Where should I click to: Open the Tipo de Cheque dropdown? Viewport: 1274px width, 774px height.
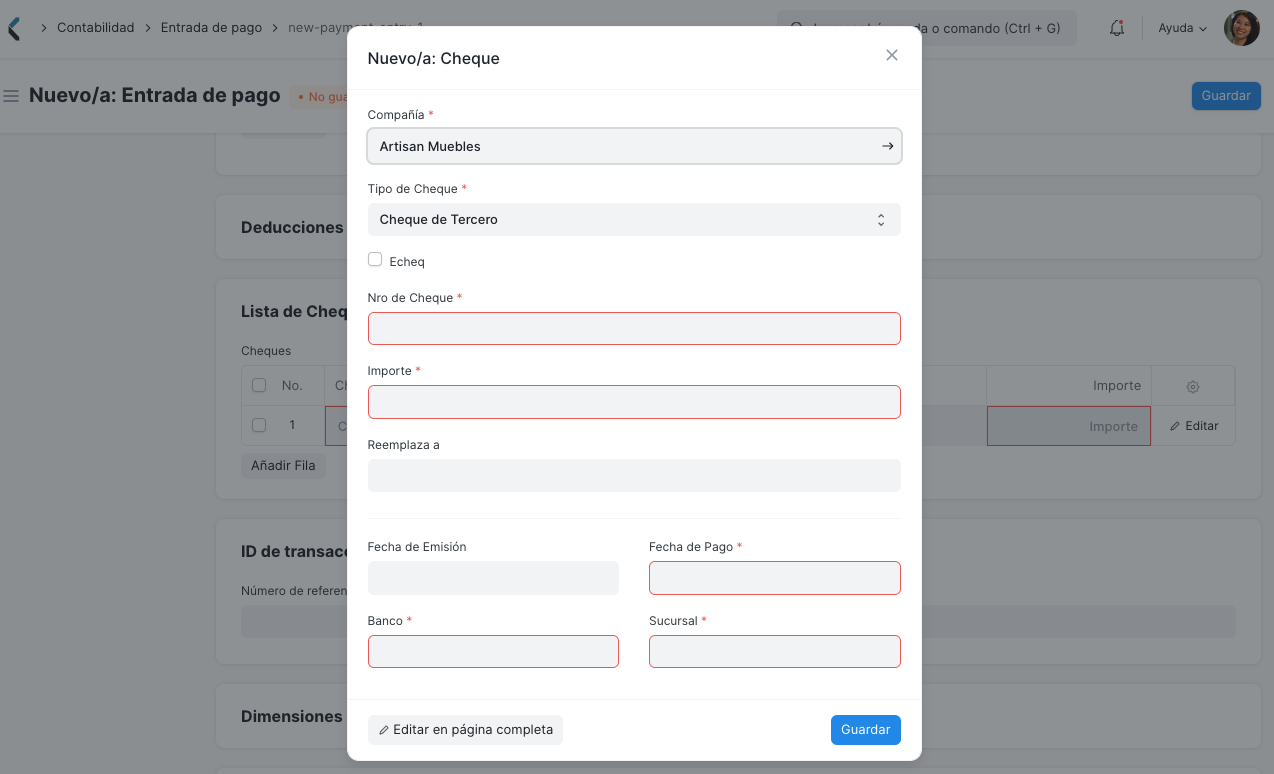click(x=634, y=220)
